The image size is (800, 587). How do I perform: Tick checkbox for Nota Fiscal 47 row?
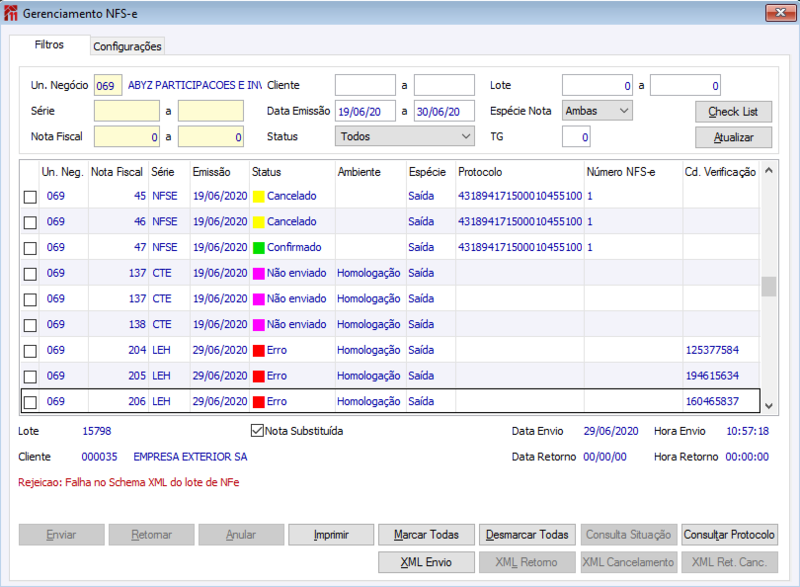[31, 248]
